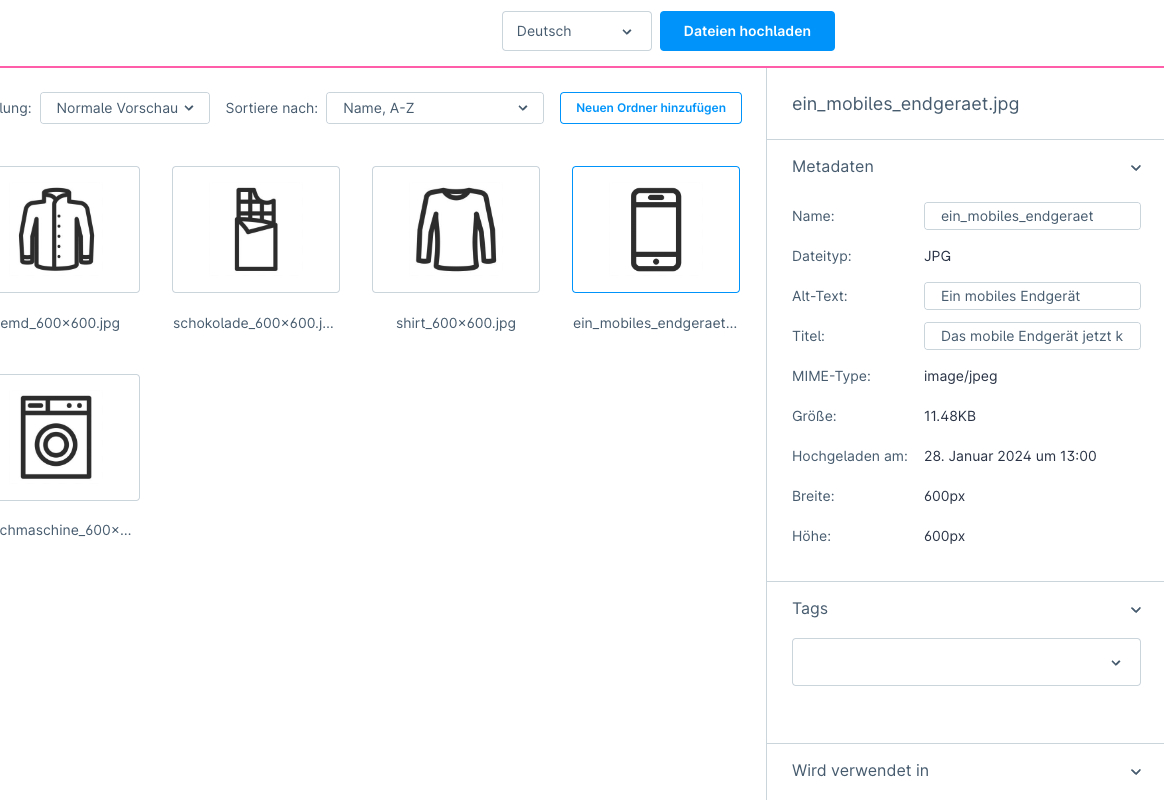Click the Dateien hochladen button
1164x800 pixels.
747,31
